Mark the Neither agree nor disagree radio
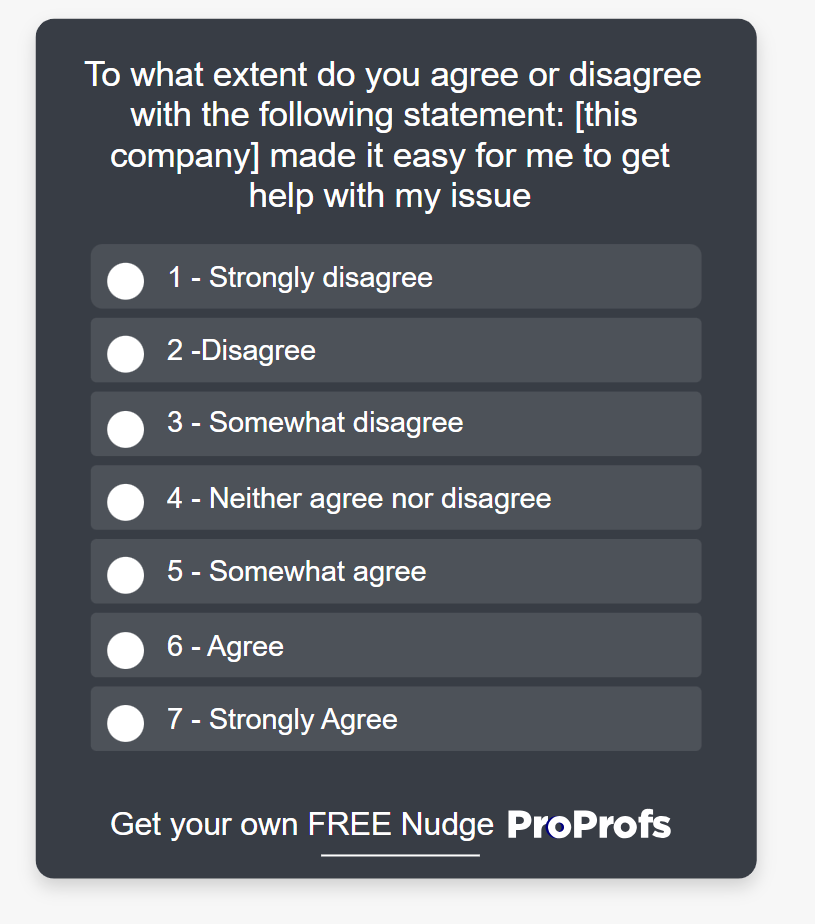This screenshot has height=924, width=815. point(125,501)
